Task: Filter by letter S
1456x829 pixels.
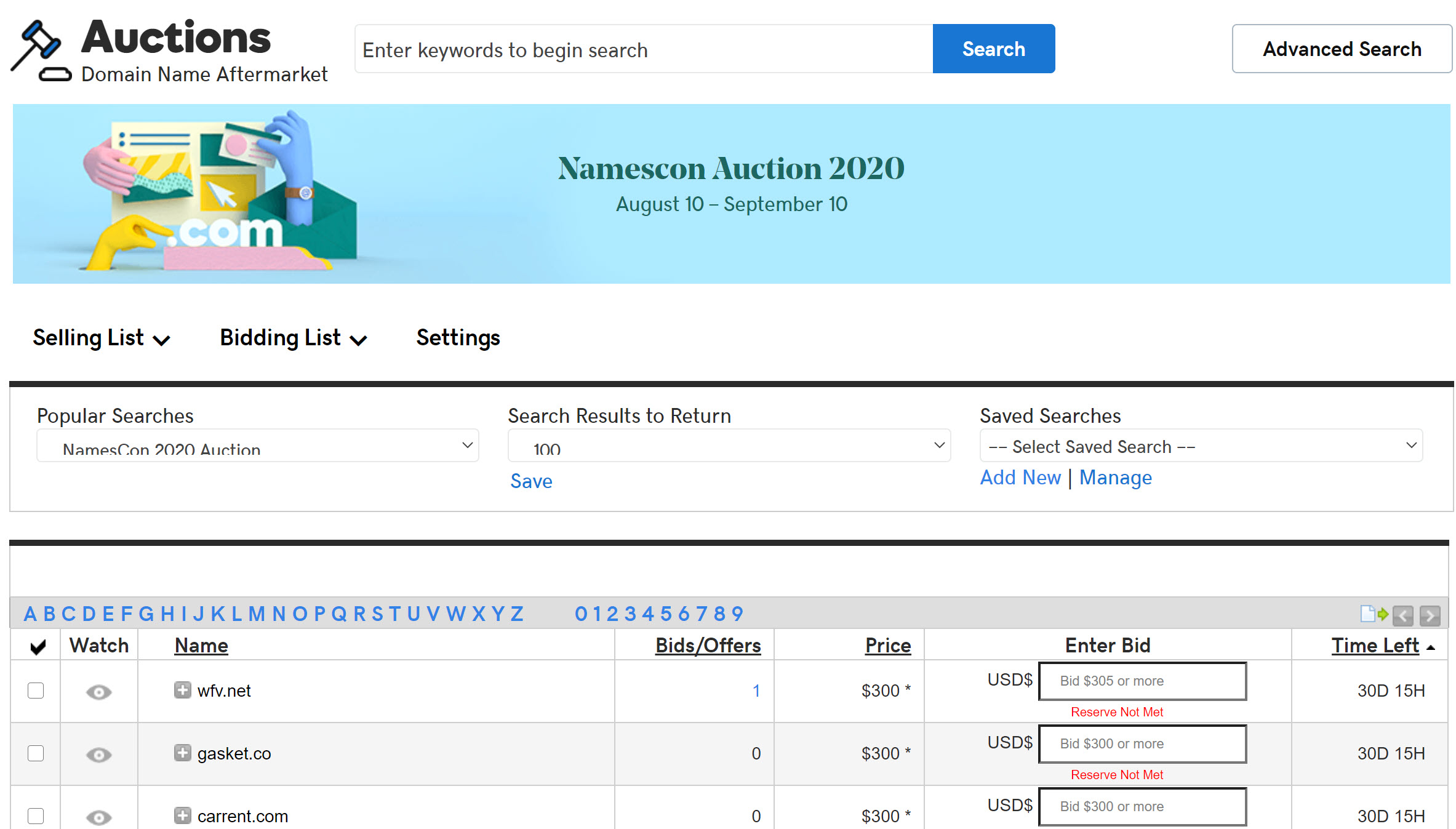Action: (378, 614)
